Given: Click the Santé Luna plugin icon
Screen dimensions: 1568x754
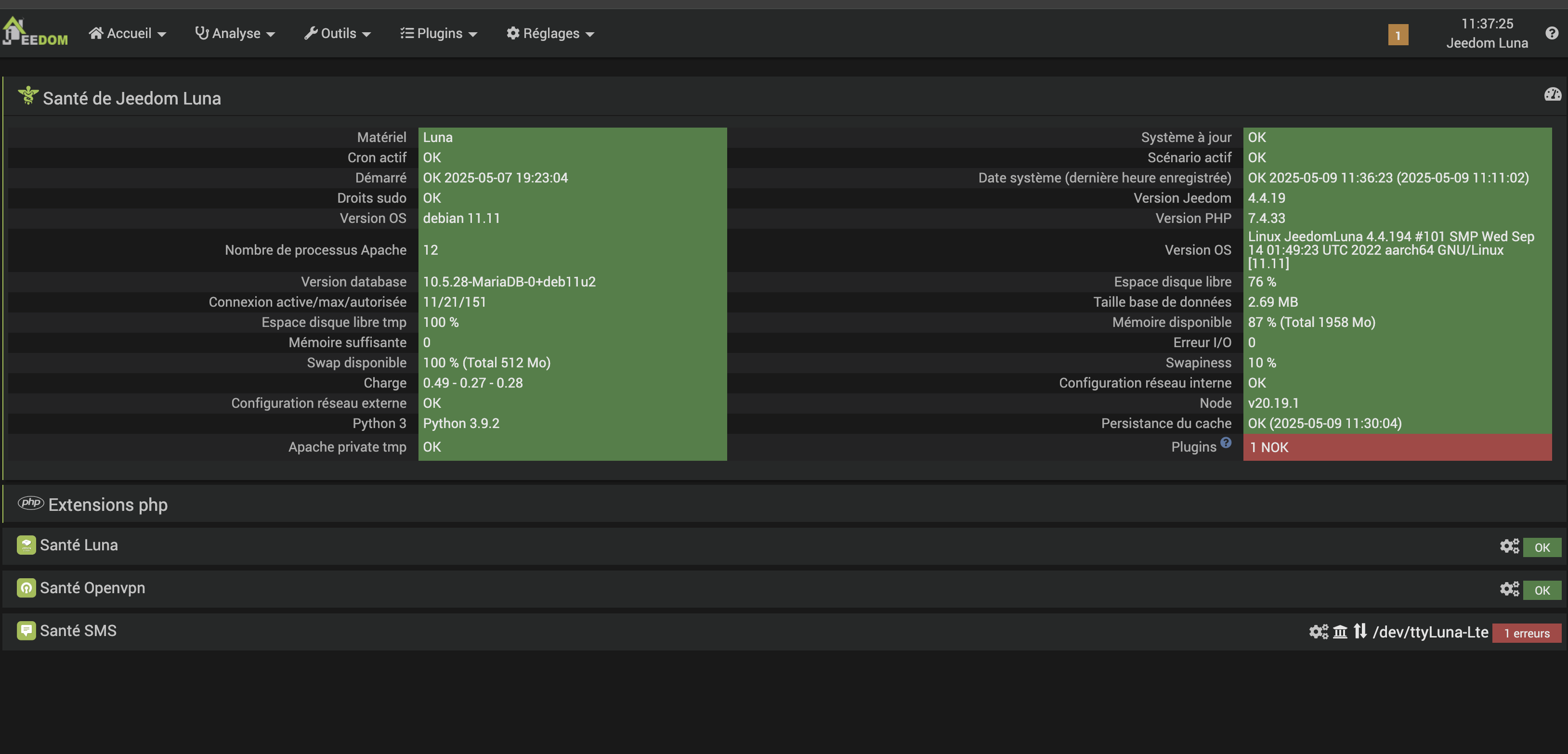Looking at the screenshot, I should (26, 545).
